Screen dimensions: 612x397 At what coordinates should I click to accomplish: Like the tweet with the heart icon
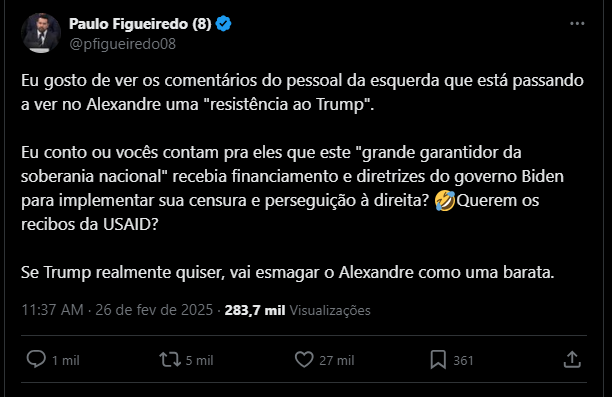click(304, 360)
